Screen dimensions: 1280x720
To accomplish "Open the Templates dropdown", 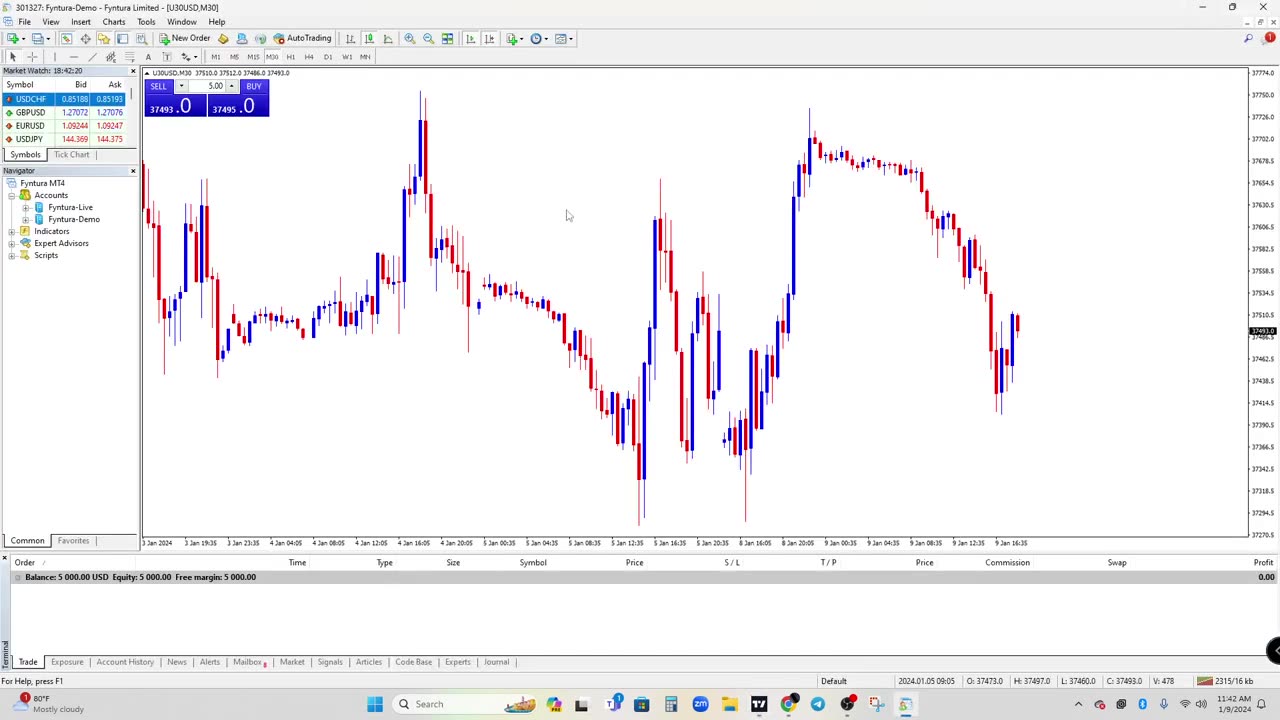I will click(x=563, y=38).
